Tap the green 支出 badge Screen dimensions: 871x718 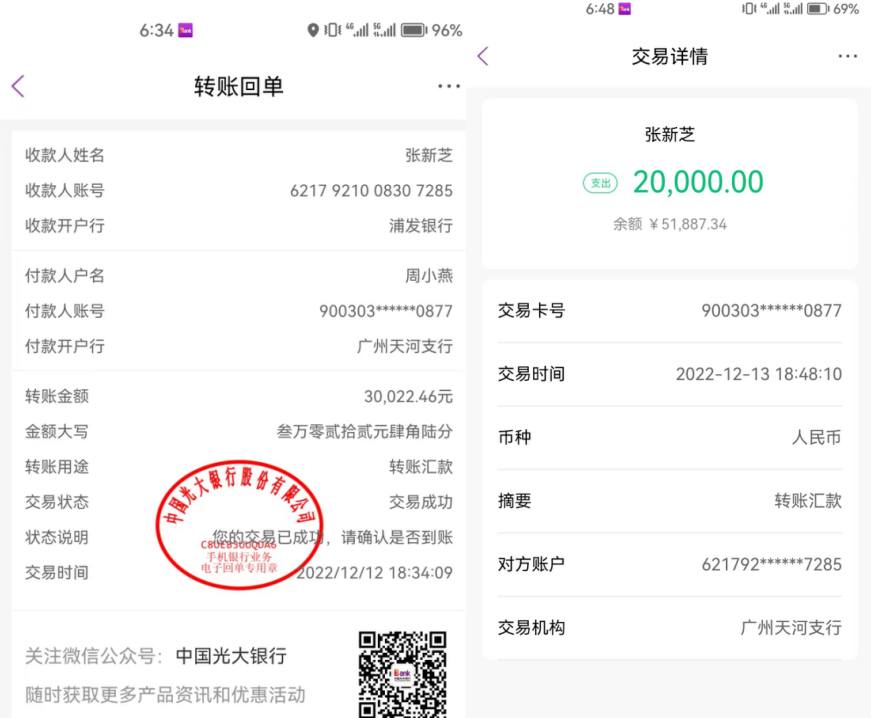600,183
